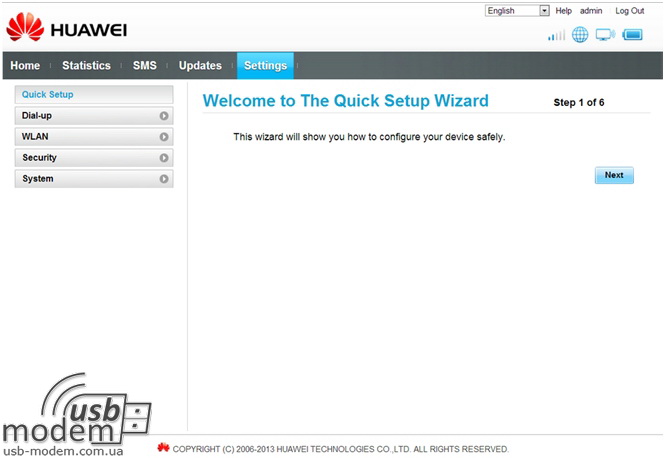This screenshot has width=665, height=458.
Task: Expand the Dial-up sidebar section
Action: [x=94, y=116]
